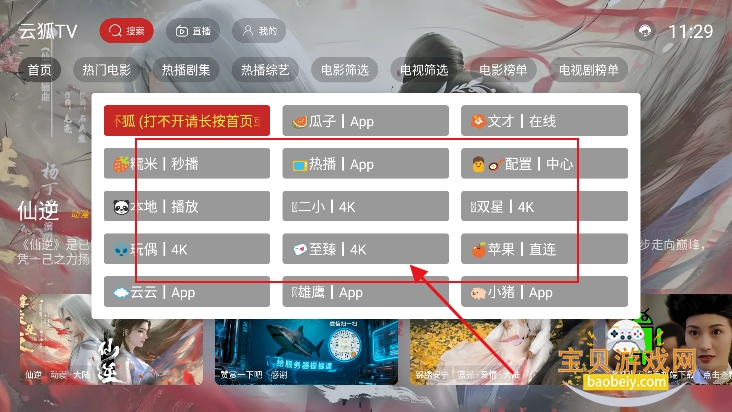Image resolution: width=732 pixels, height=412 pixels.
Task: Select the 本地 | 播放 panda source
Action: [x=187, y=206]
